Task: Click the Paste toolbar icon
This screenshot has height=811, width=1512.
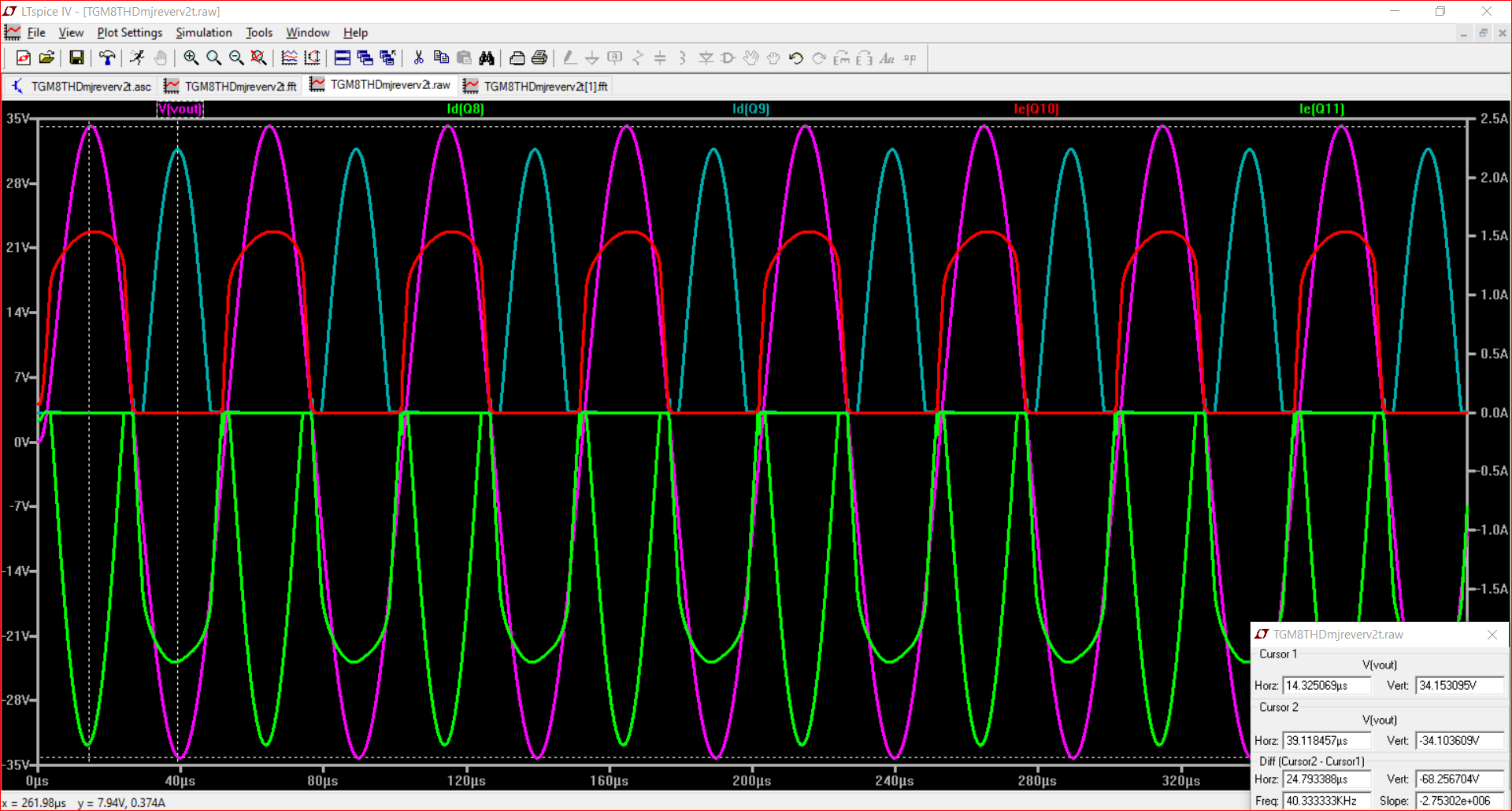Action: (x=464, y=58)
